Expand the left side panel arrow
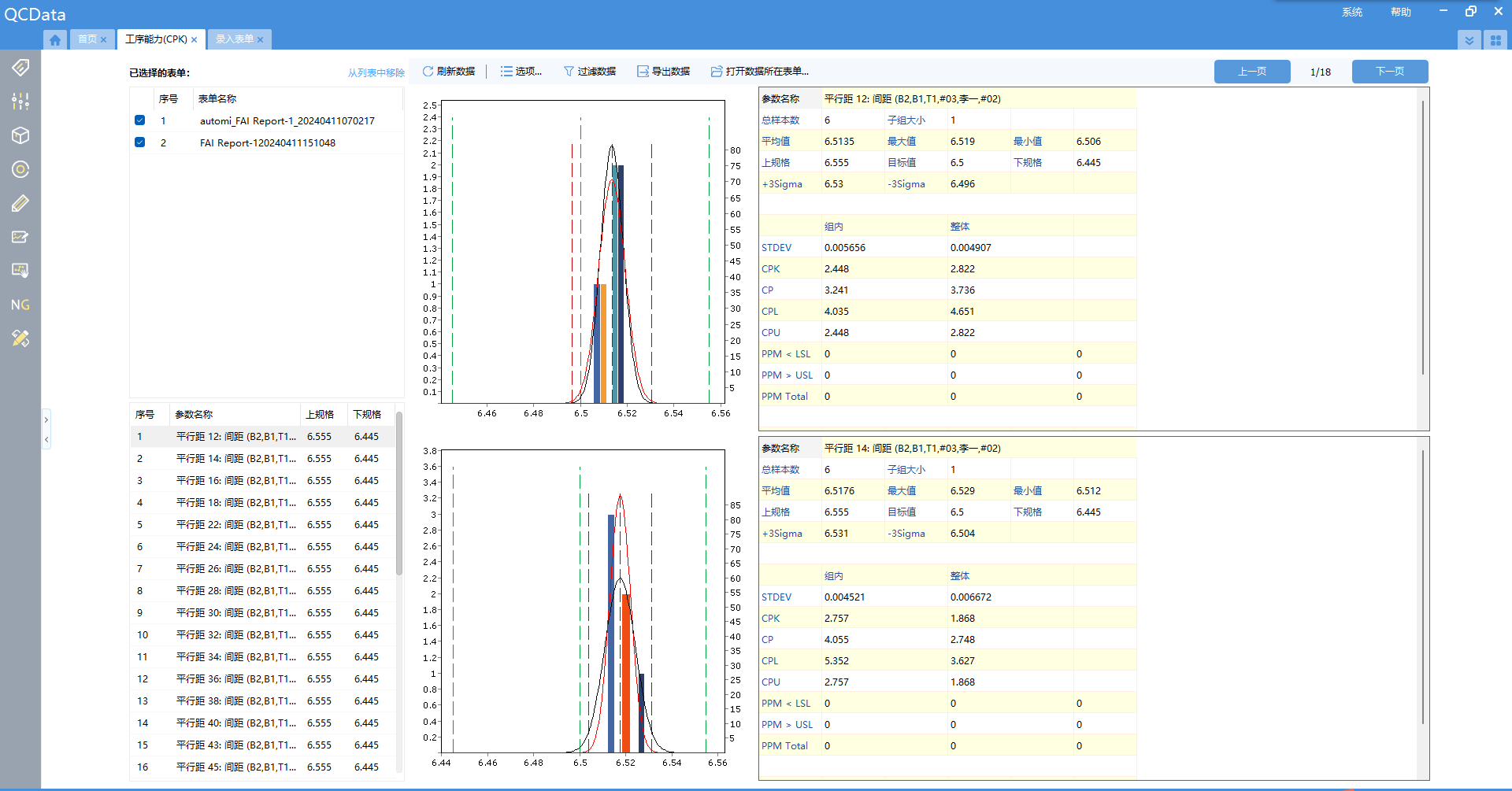 46,420
